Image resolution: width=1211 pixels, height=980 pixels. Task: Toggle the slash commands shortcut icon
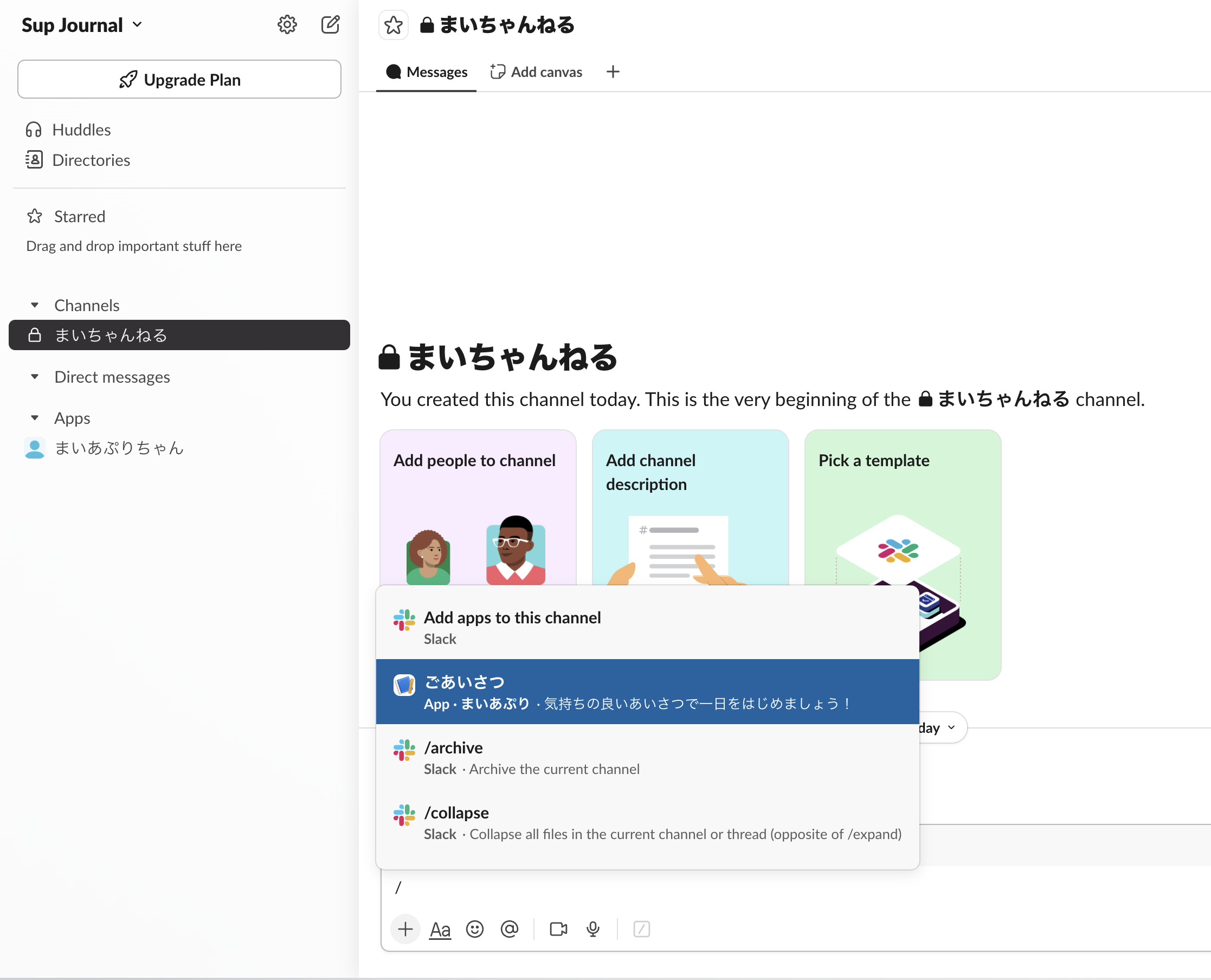pyautogui.click(x=641, y=929)
